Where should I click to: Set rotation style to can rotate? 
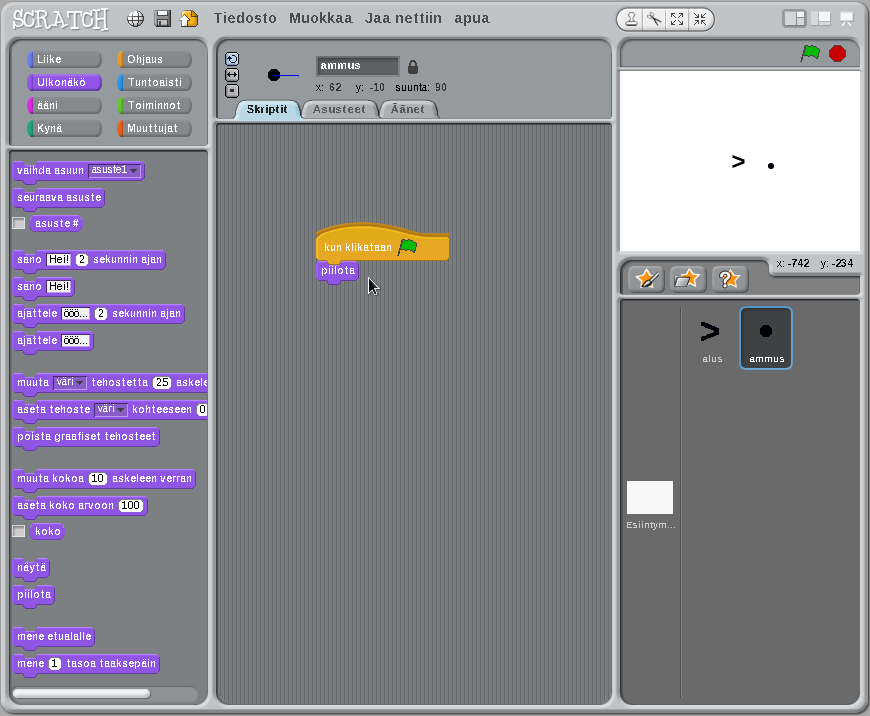click(x=232, y=59)
